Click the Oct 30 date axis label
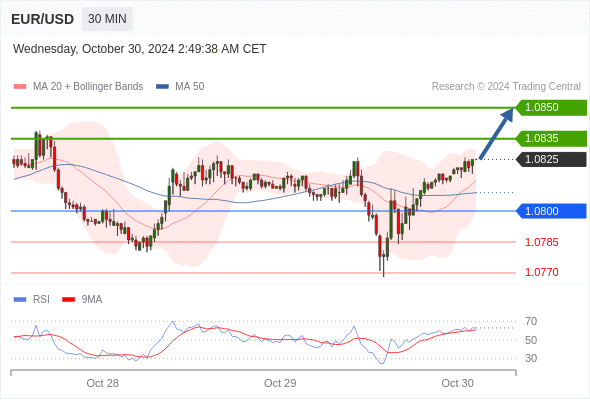Image resolution: width=590 pixels, height=400 pixels. click(458, 383)
